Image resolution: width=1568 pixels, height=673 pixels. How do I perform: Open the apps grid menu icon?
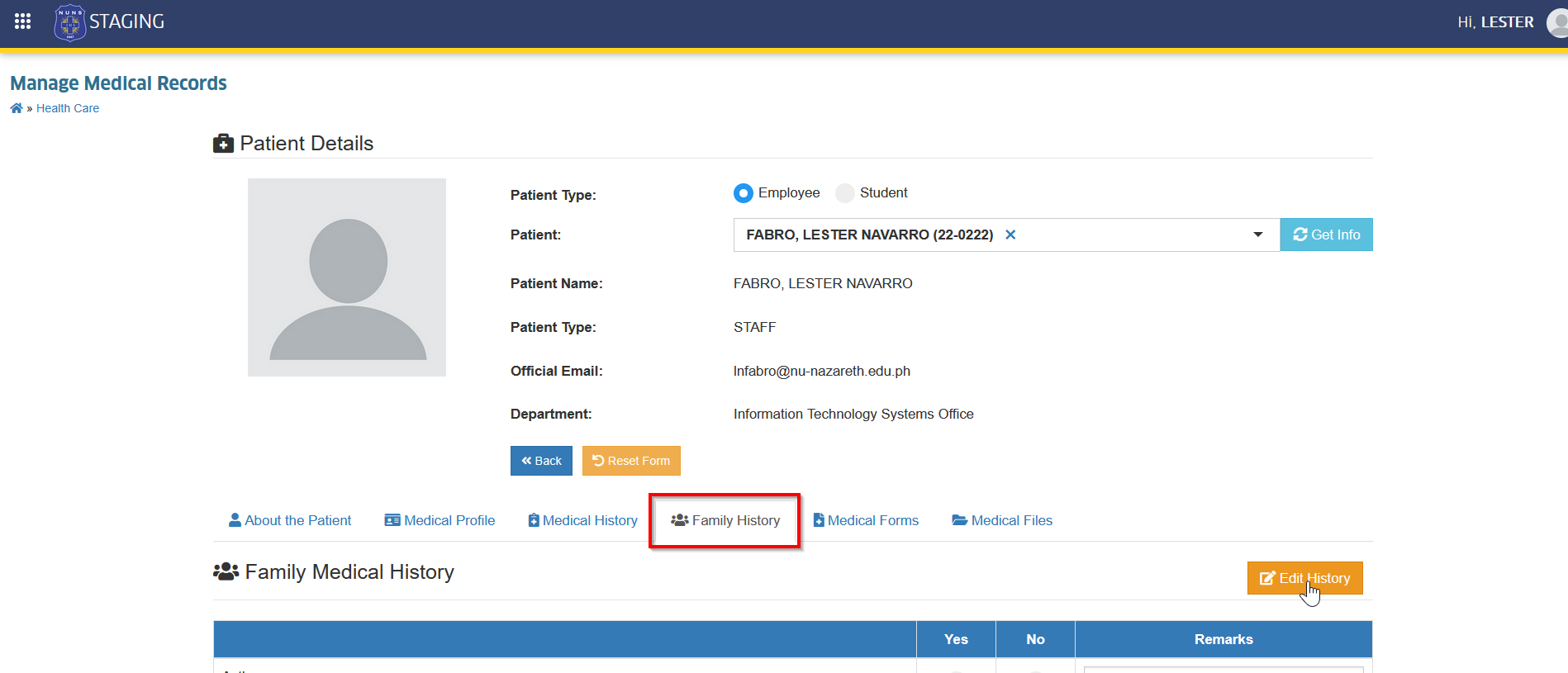[x=22, y=21]
